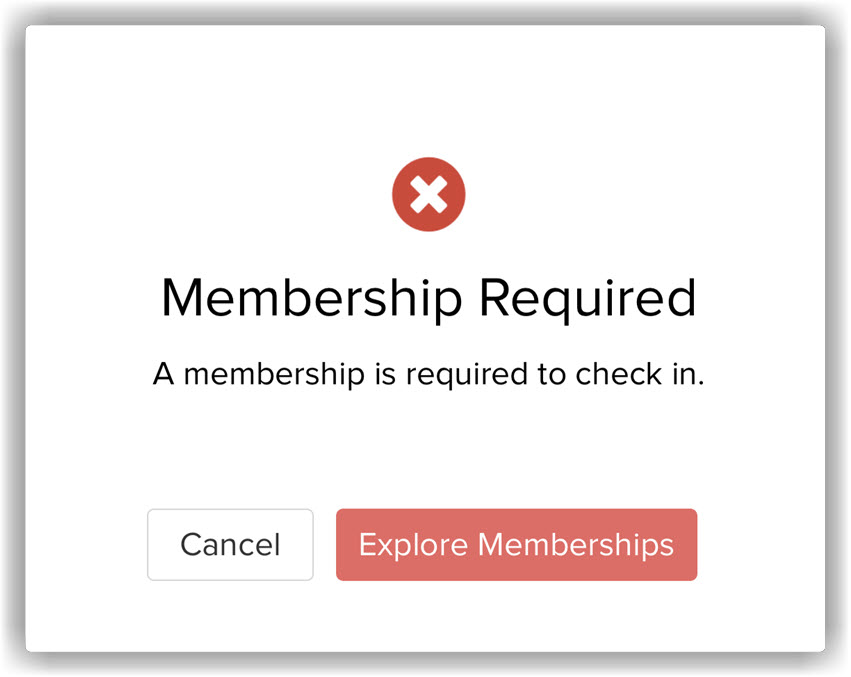Screen dimensions: 851x677
Task: Click the word Required in the title
Action: (x=588, y=298)
